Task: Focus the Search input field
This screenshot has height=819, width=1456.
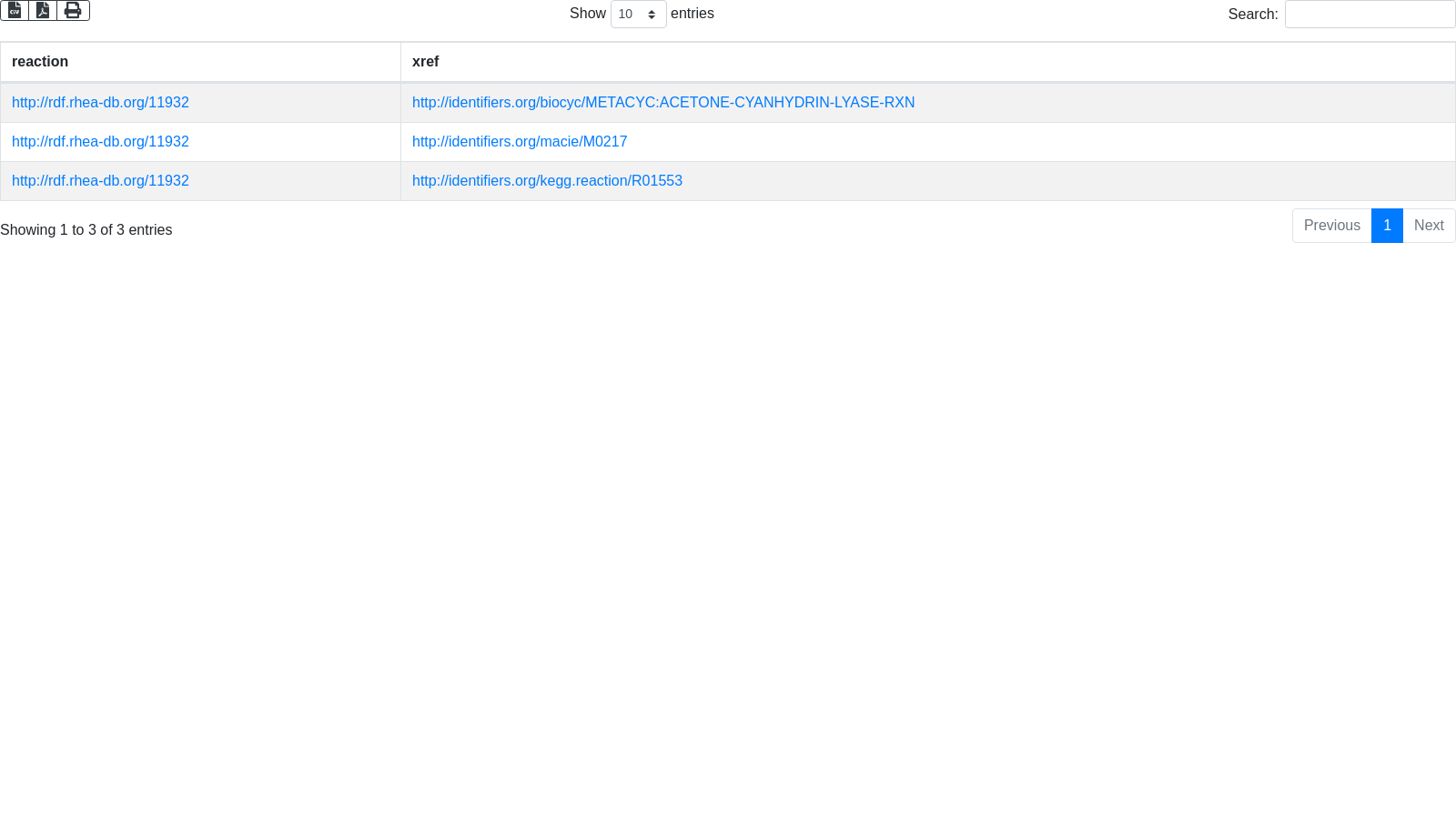Action: pyautogui.click(x=1370, y=15)
